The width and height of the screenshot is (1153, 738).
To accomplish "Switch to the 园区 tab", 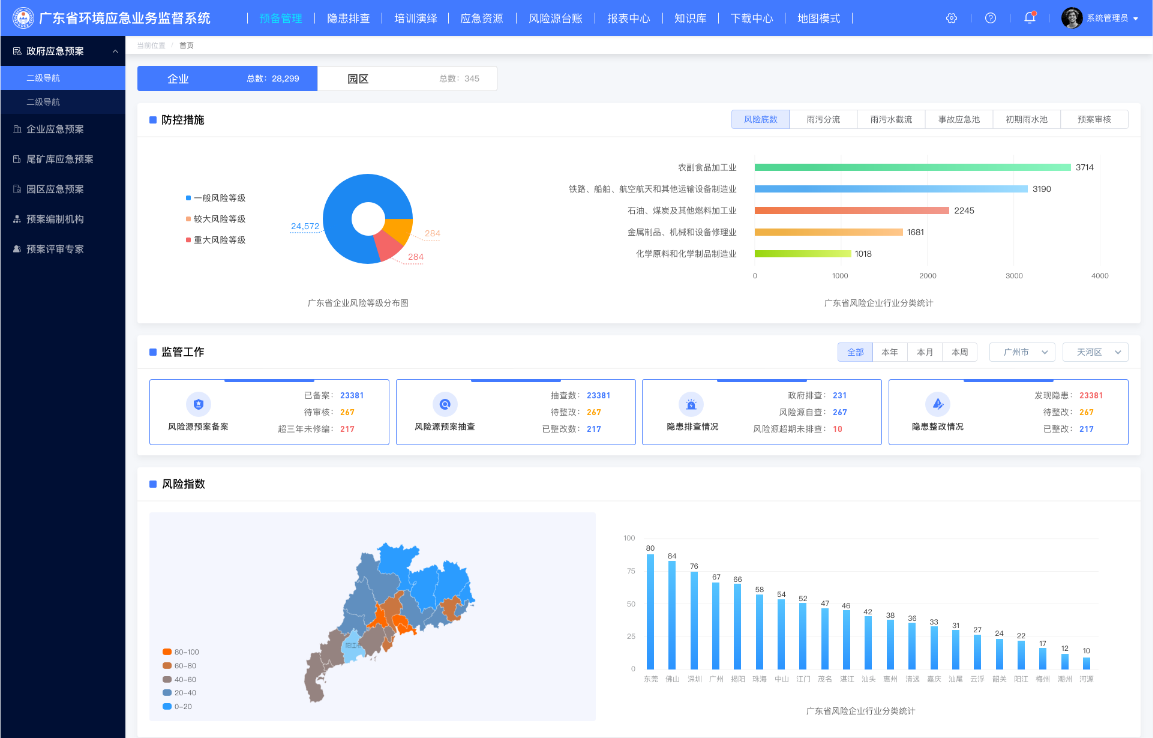I will tap(407, 79).
